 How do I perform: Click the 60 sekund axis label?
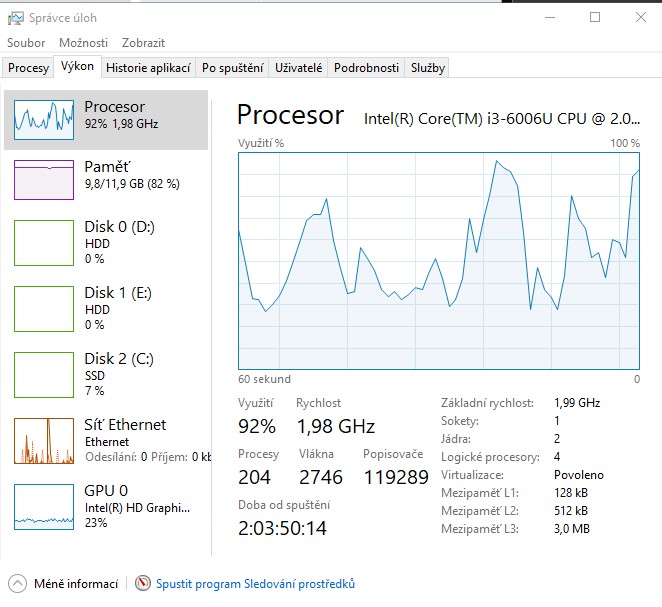(264, 379)
